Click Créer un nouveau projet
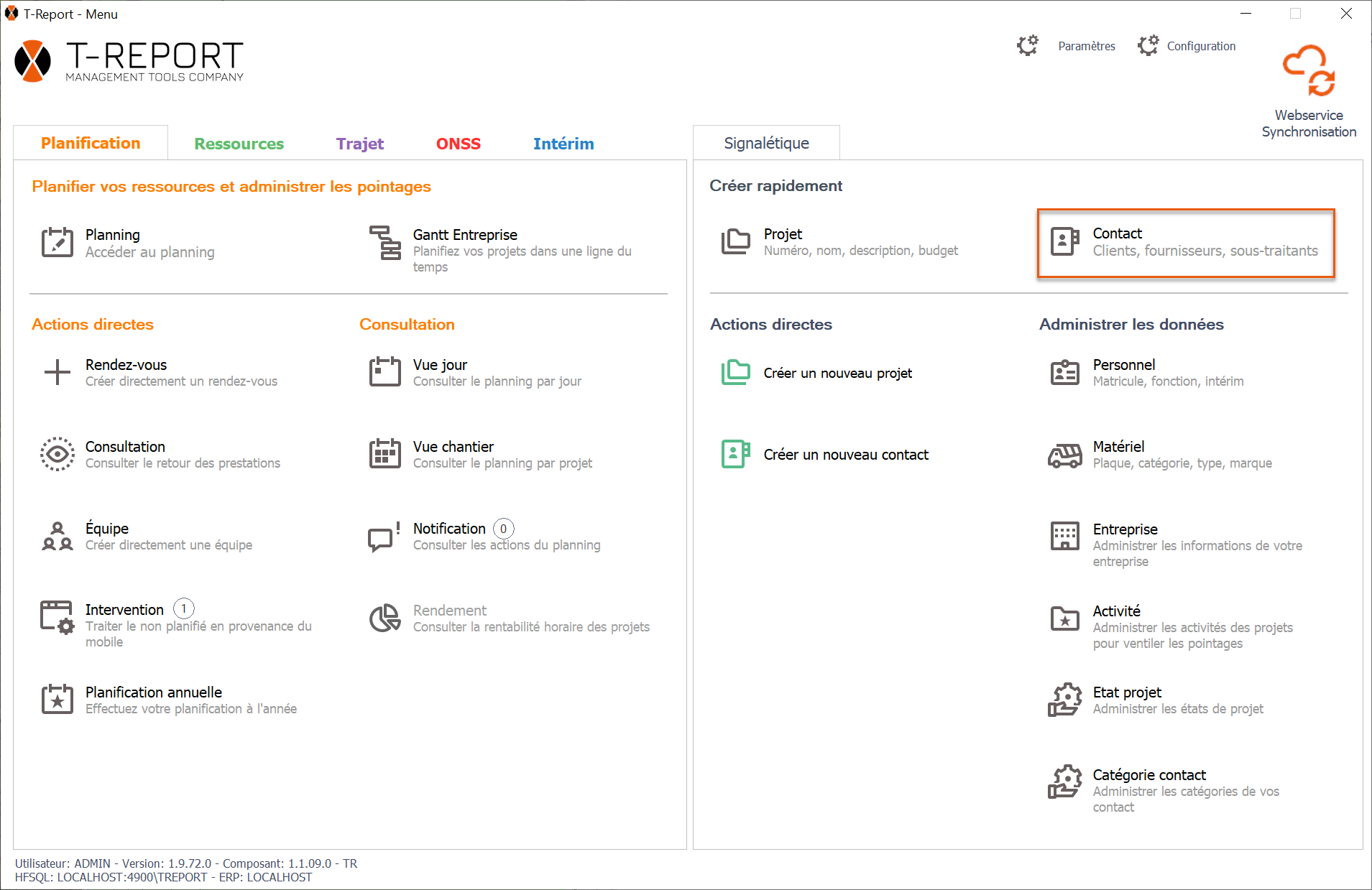The width and height of the screenshot is (1372, 890). point(837,373)
